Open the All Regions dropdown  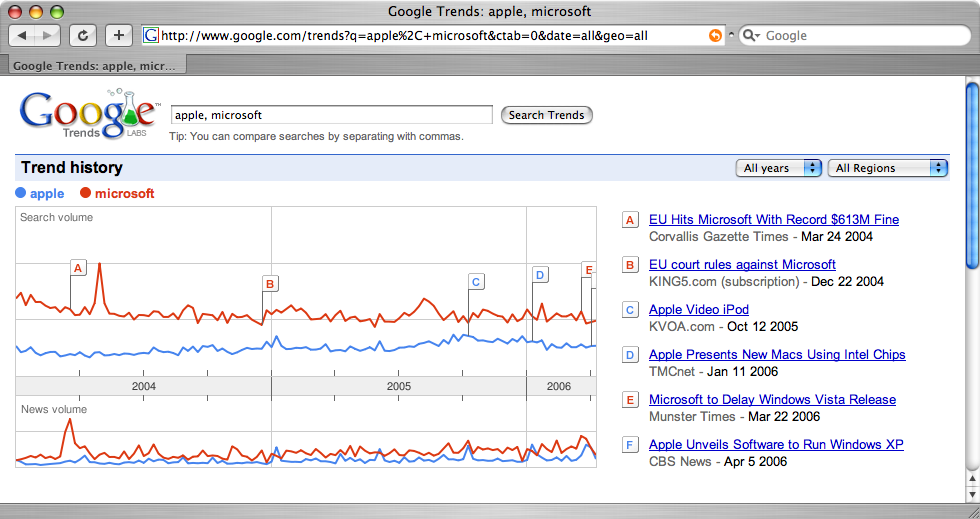[888, 168]
